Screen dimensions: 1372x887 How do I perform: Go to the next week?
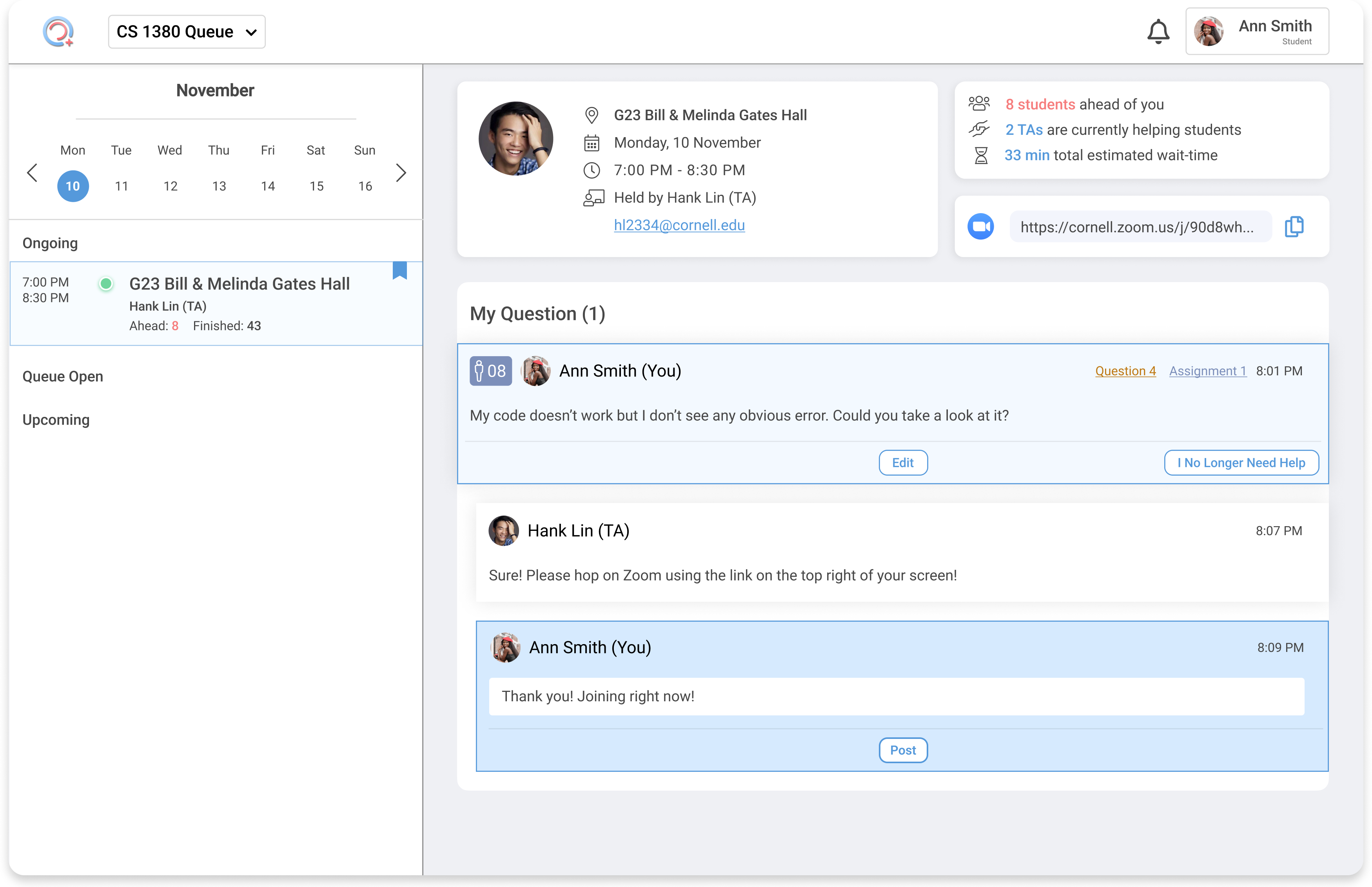[x=401, y=173]
